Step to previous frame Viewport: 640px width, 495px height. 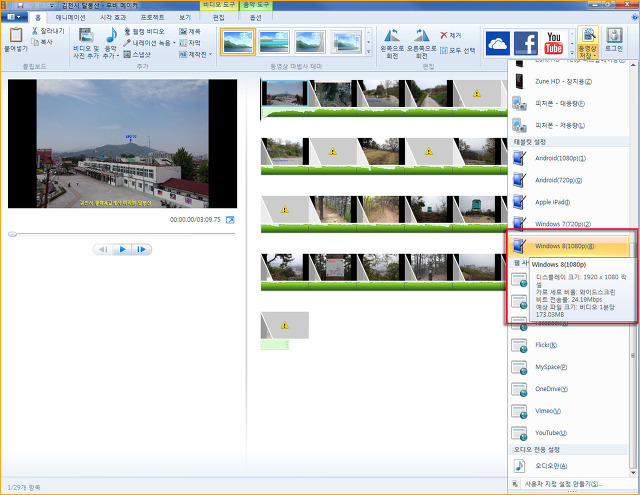coord(104,249)
